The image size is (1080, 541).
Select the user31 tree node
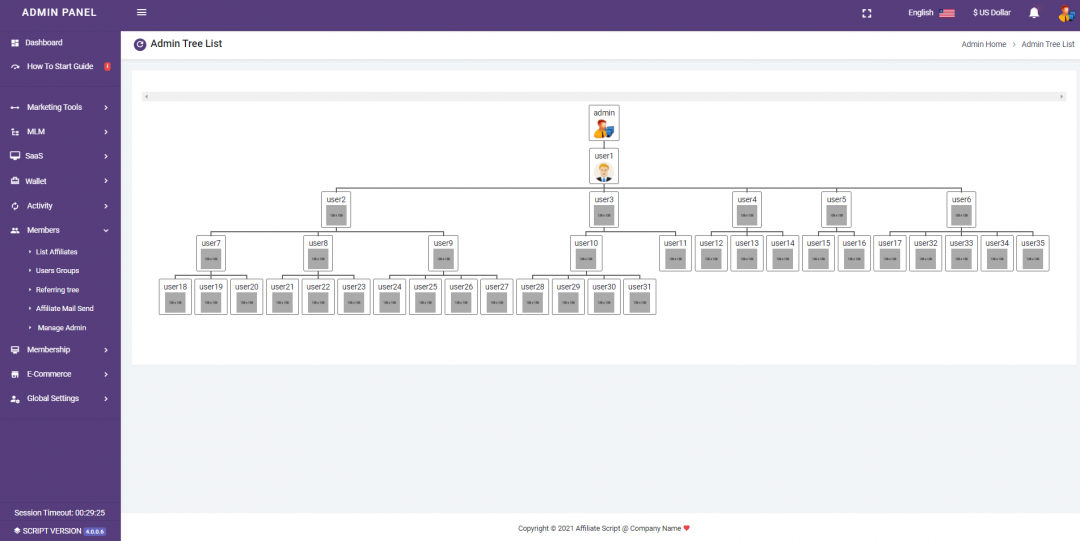(x=640, y=296)
